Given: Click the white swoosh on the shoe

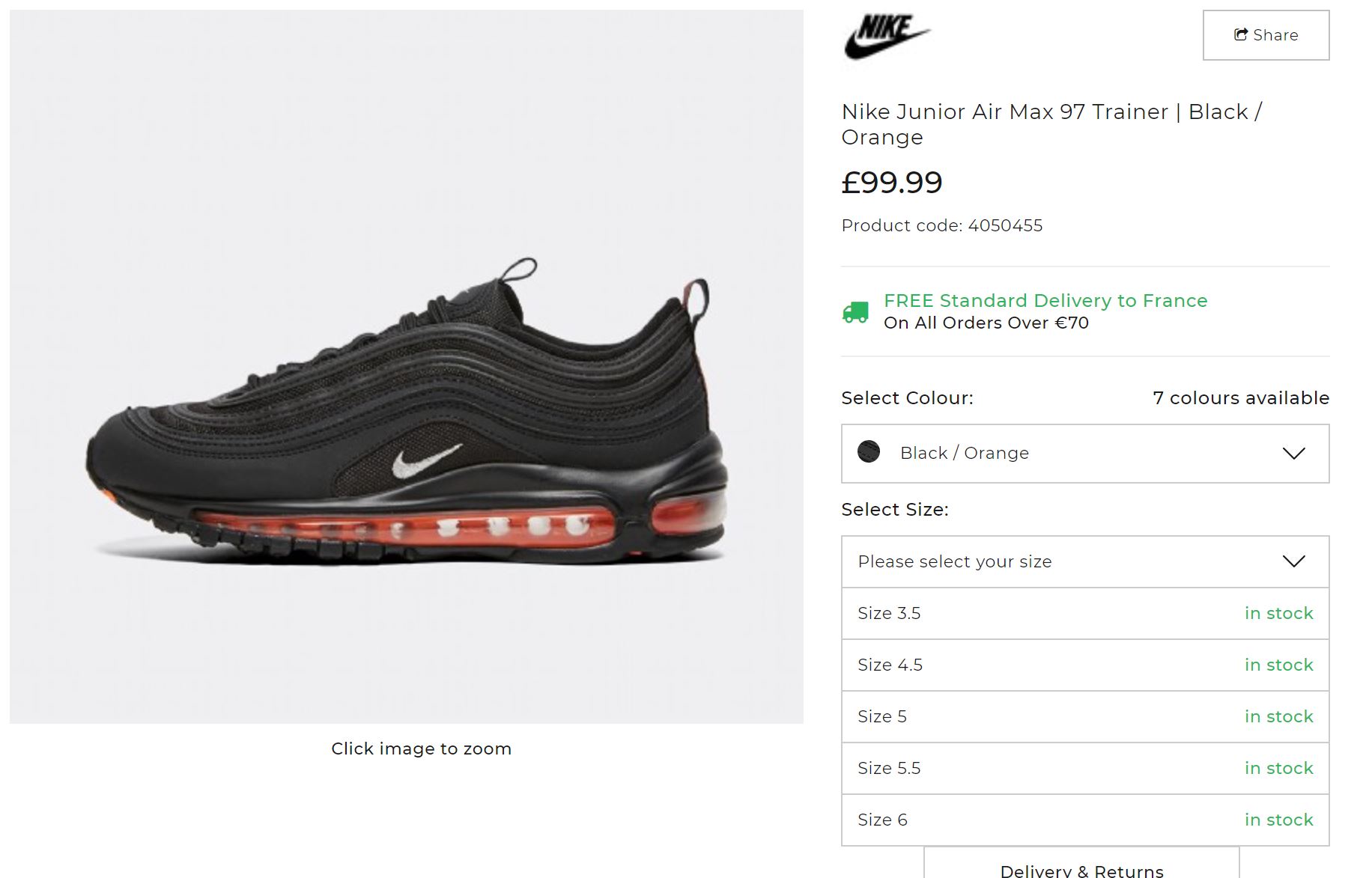Looking at the screenshot, I should click(x=426, y=460).
